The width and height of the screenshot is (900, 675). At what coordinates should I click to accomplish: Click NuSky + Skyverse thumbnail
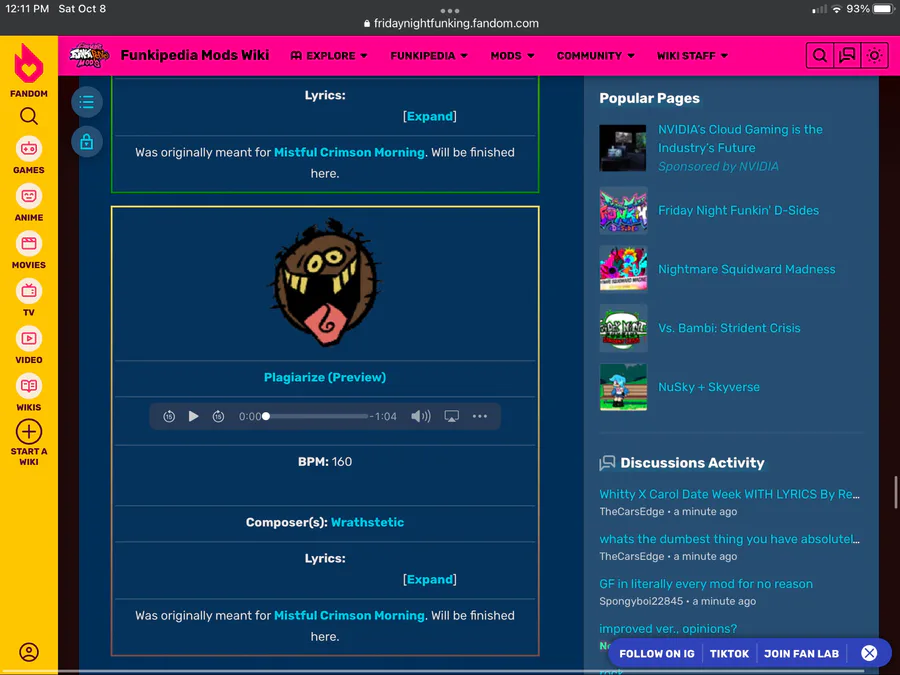click(x=623, y=387)
